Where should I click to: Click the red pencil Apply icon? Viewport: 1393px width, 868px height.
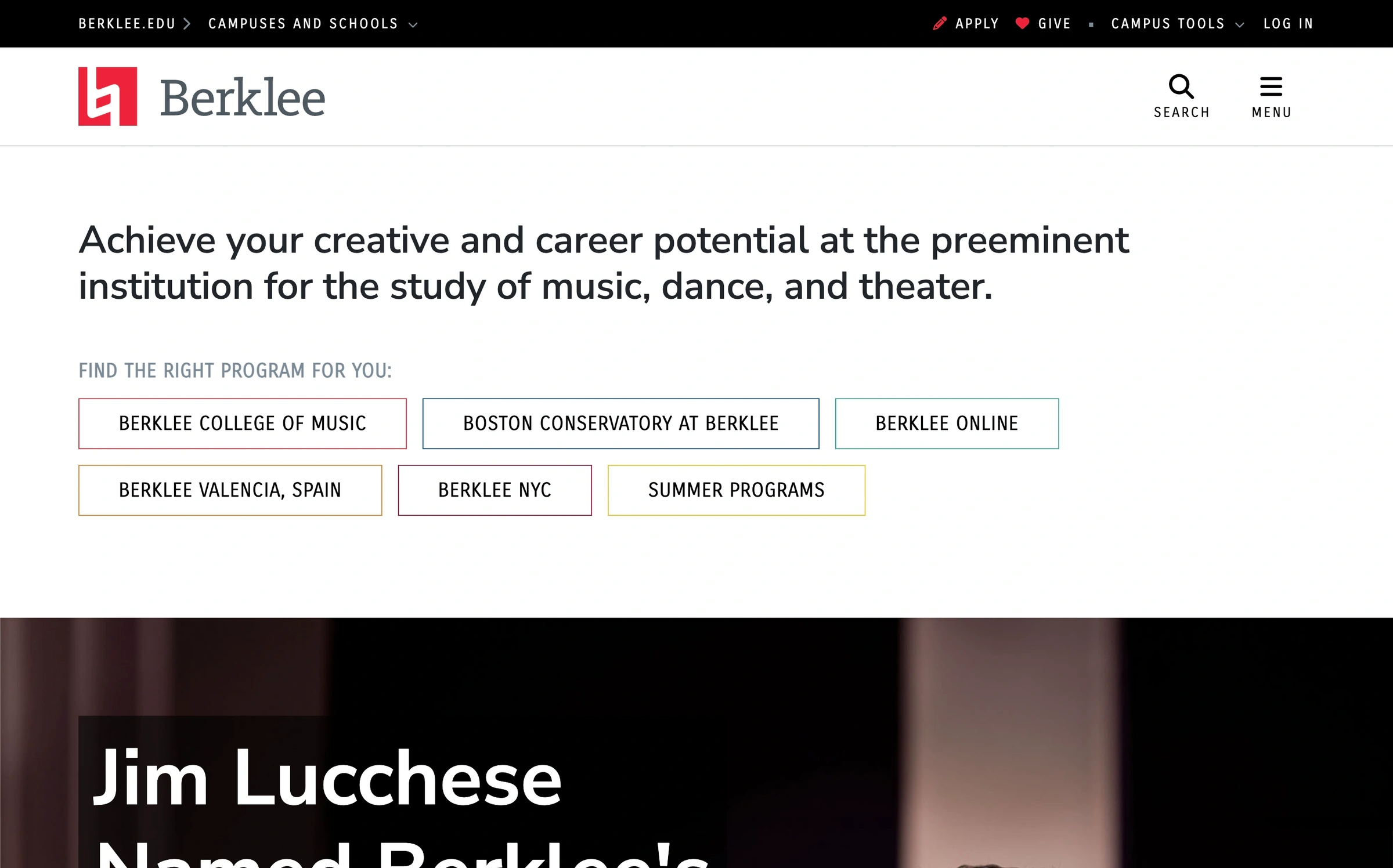point(940,24)
